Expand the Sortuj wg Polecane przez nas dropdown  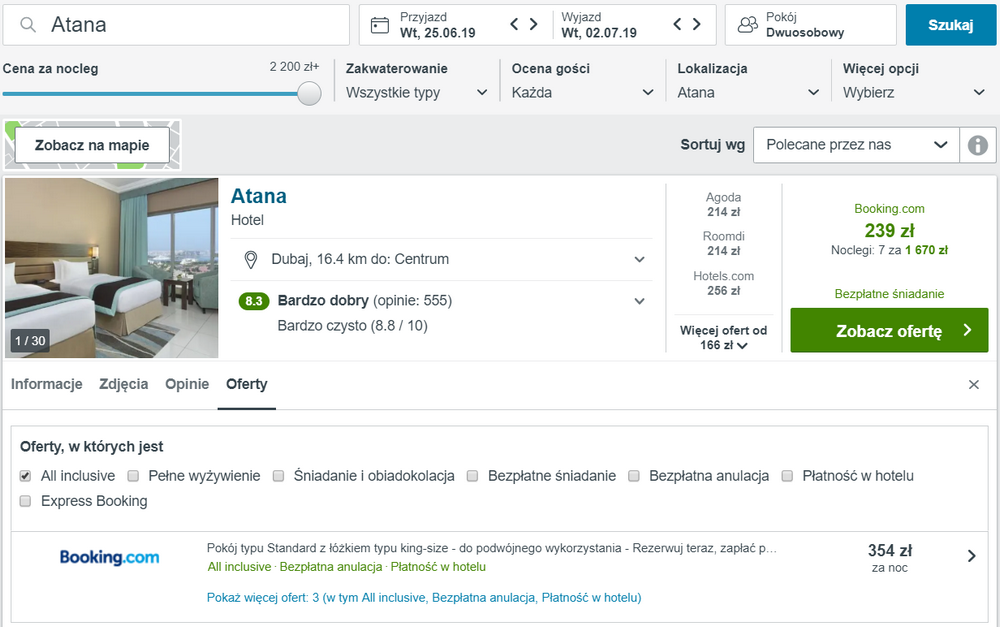point(856,145)
